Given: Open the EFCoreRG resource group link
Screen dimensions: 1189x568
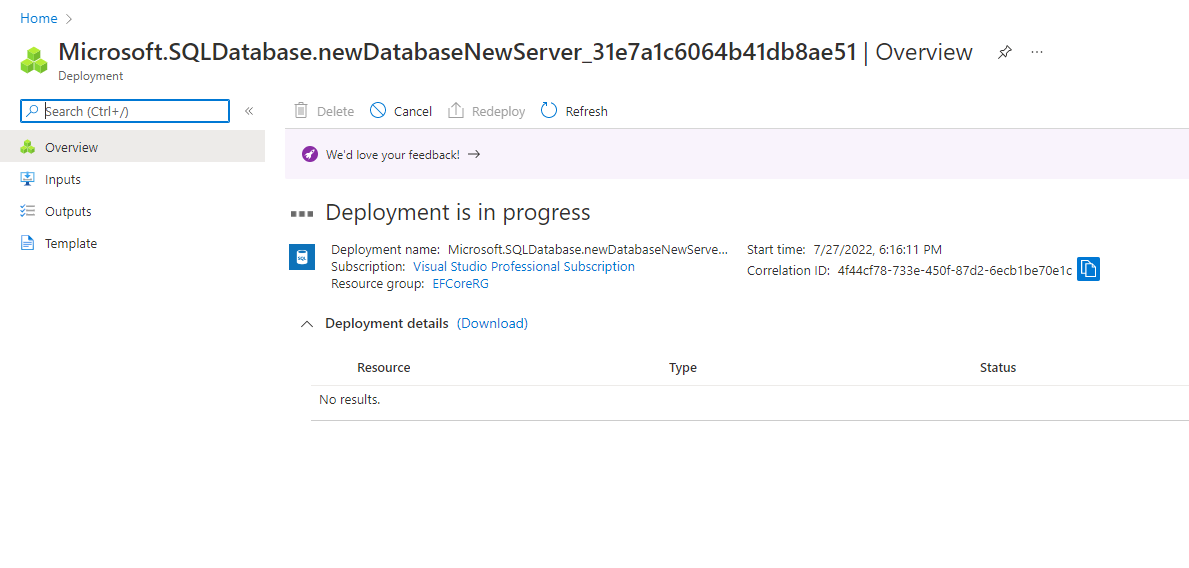Looking at the screenshot, I should coord(460,284).
